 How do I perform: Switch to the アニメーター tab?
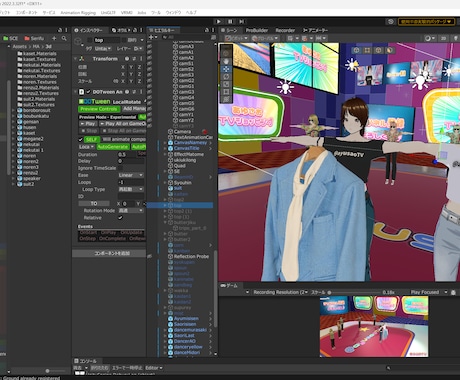[x=315, y=30]
